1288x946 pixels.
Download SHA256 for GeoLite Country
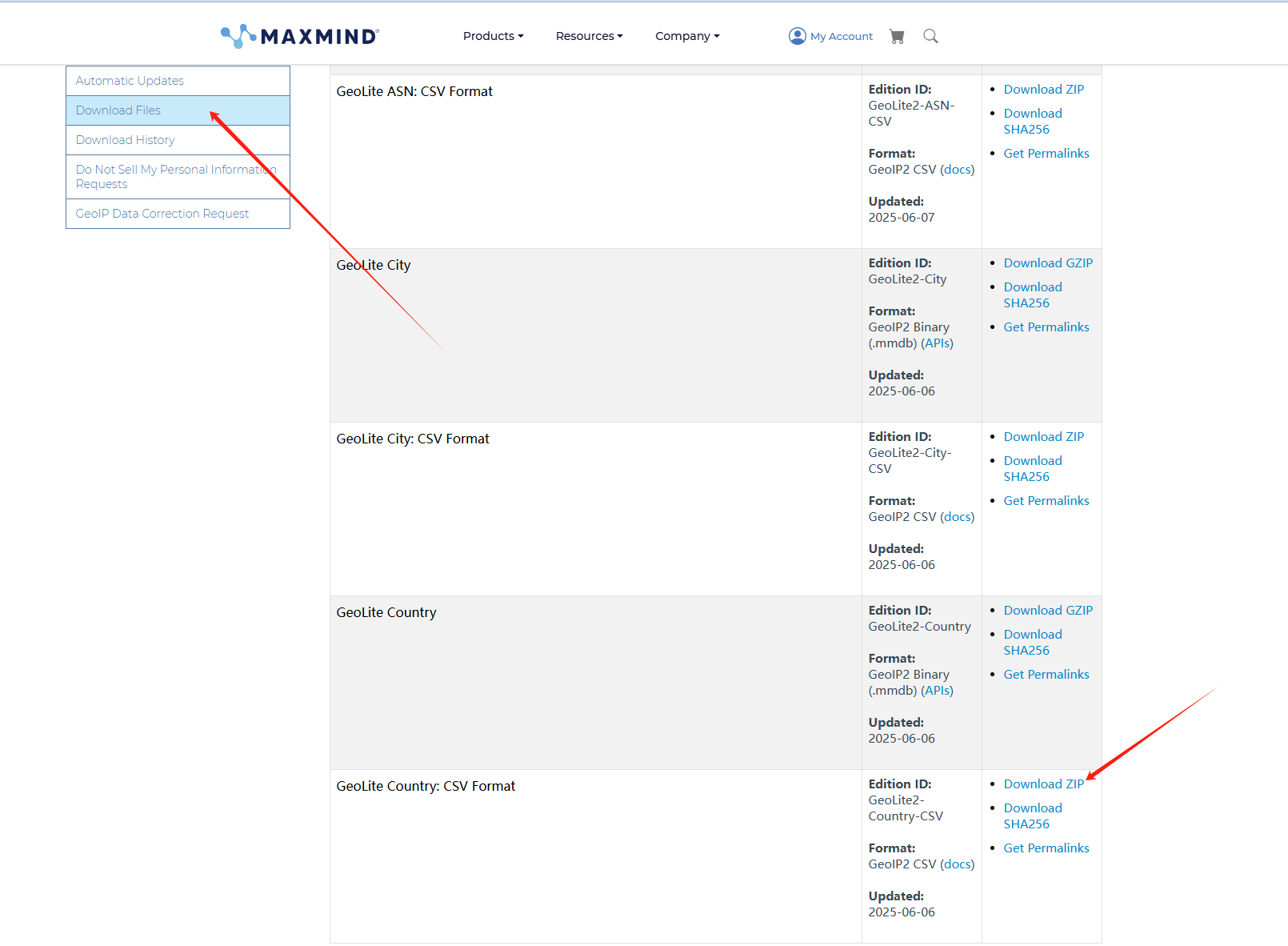[1033, 643]
